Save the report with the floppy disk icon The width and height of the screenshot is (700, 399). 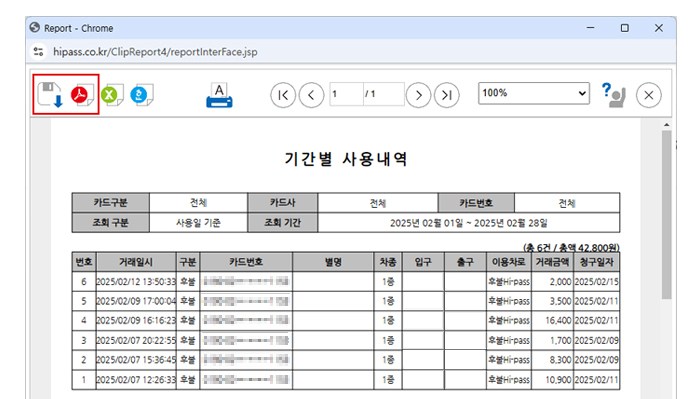coord(50,95)
